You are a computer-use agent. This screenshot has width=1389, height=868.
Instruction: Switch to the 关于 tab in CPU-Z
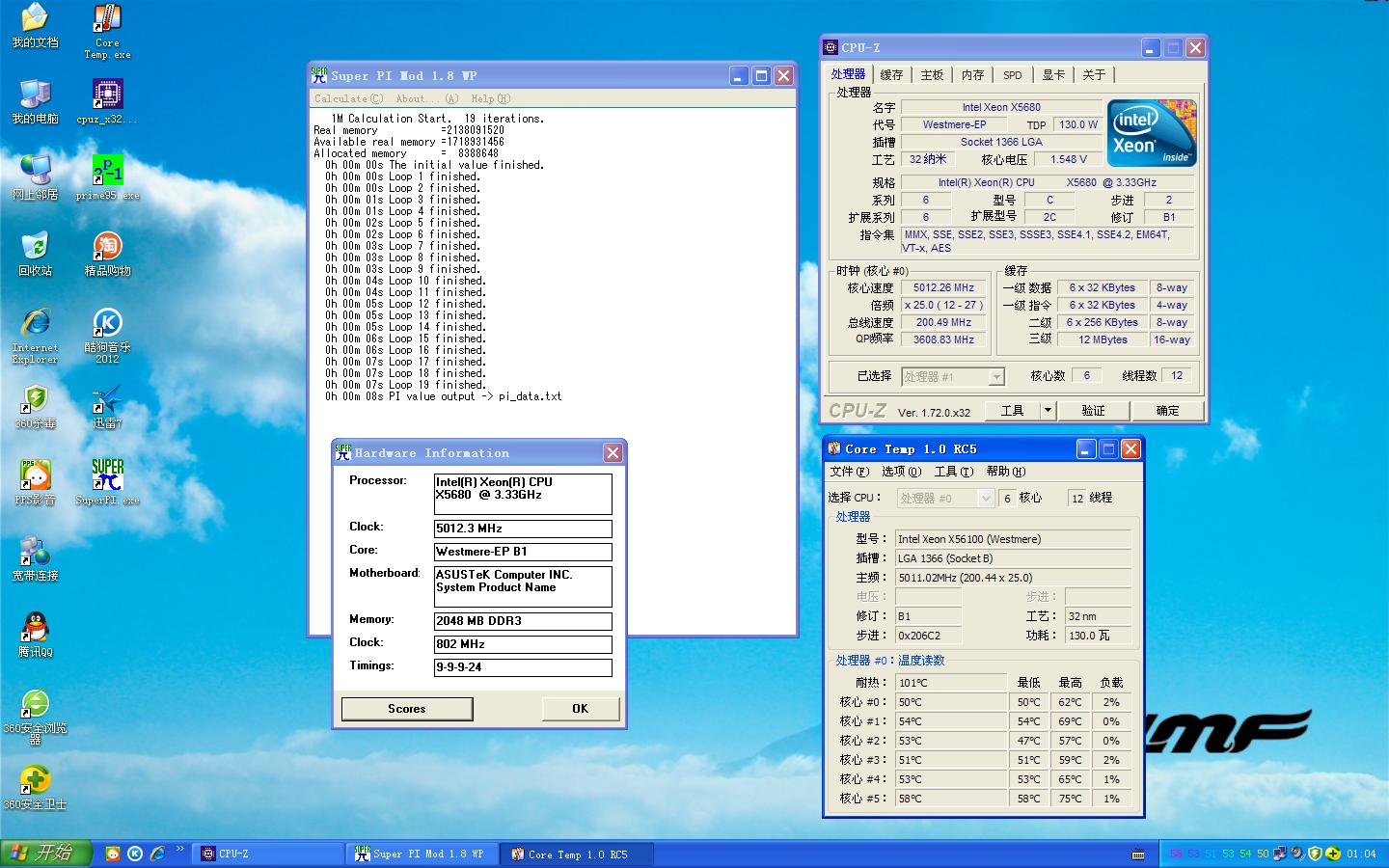click(x=1094, y=74)
